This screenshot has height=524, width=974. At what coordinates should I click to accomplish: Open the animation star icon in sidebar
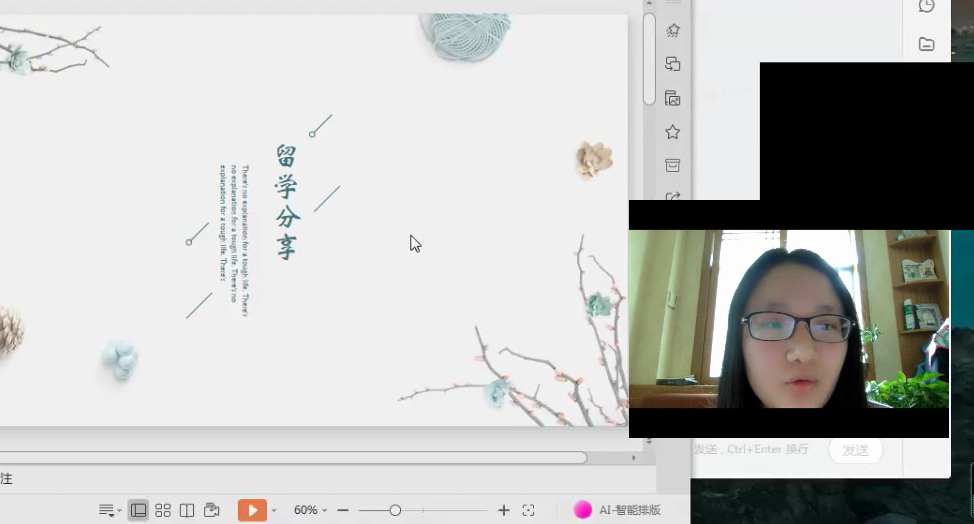673,31
